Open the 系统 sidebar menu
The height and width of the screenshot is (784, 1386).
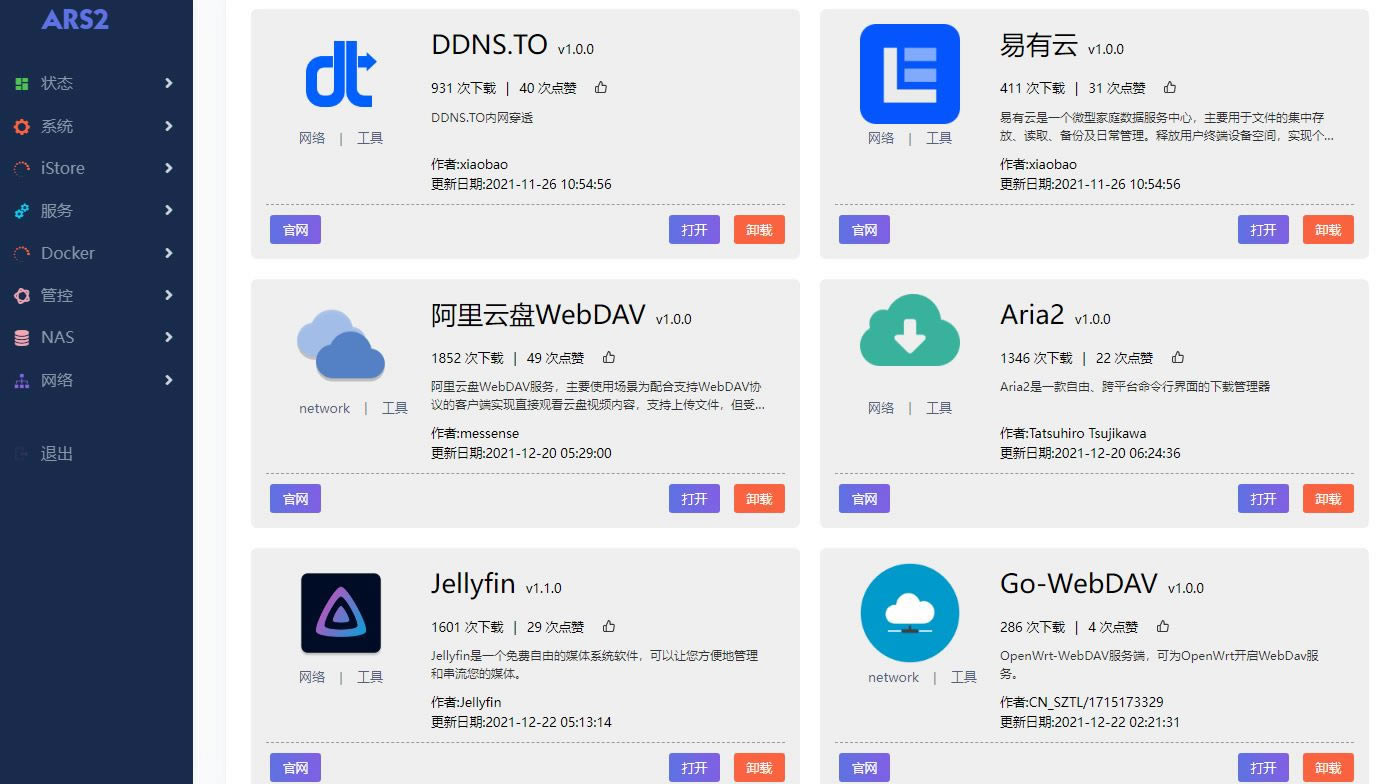[96, 126]
